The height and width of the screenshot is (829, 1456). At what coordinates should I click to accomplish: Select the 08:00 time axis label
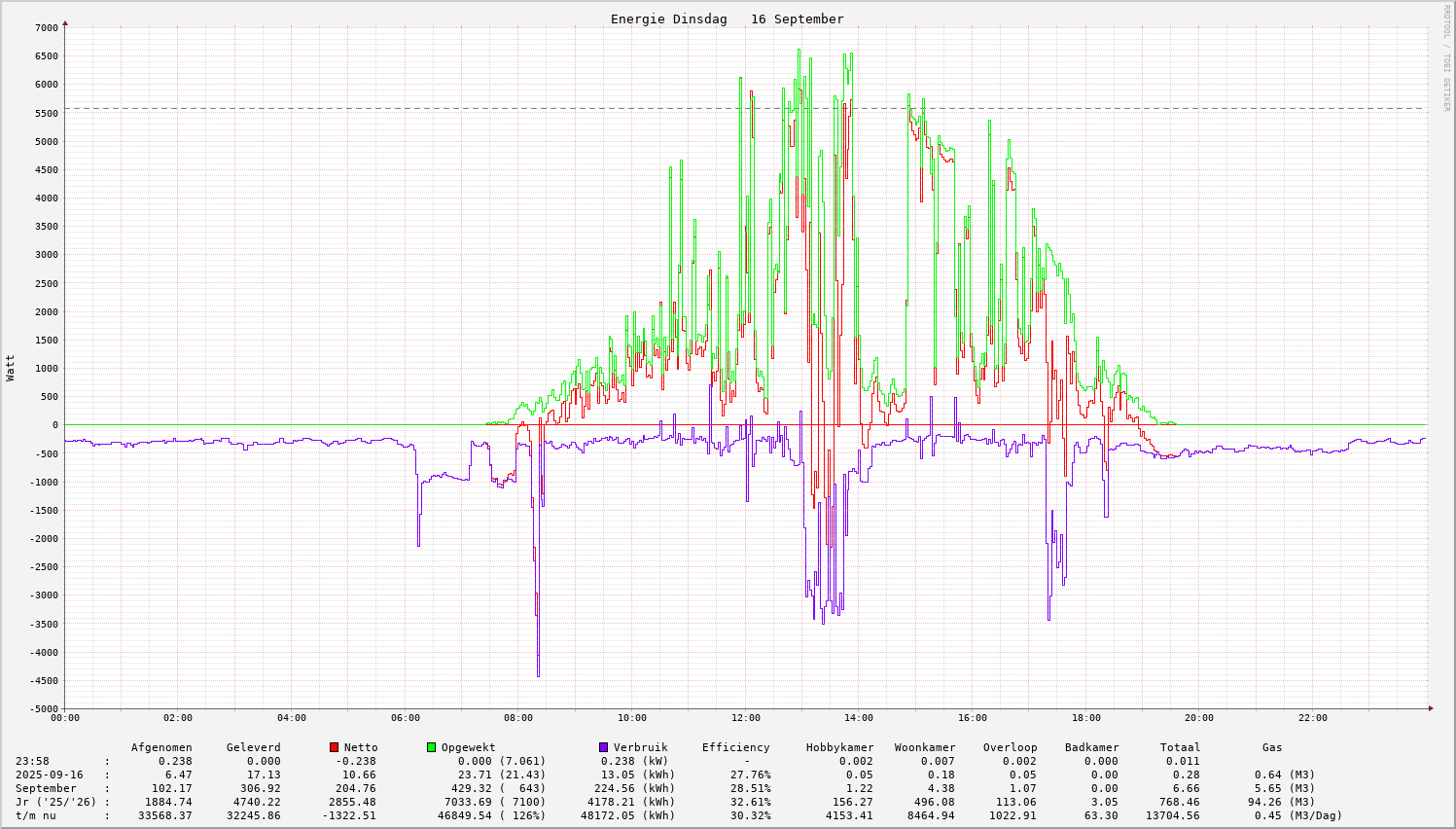[518, 718]
